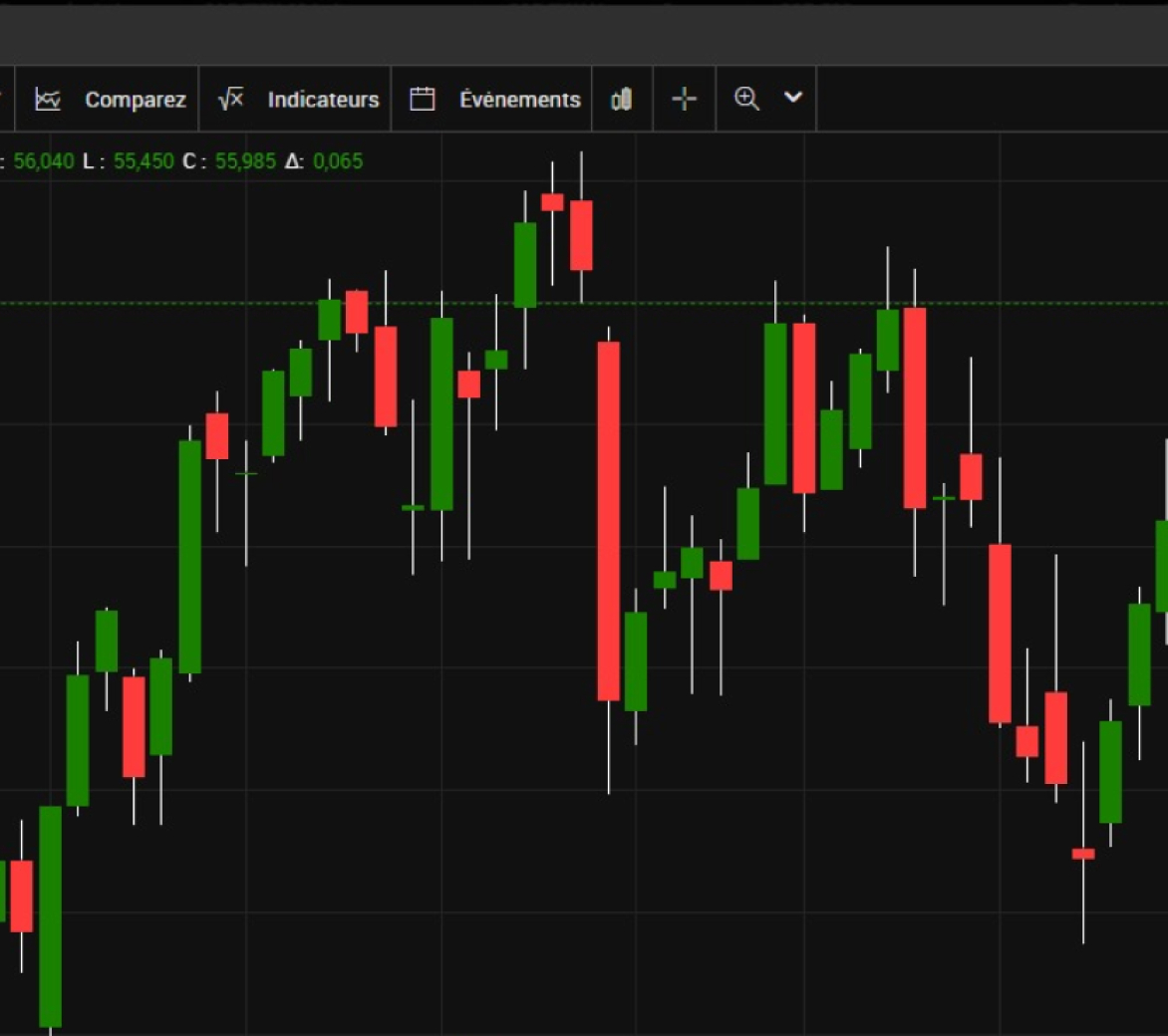This screenshot has height=1036, width=1168.
Task: Click the zoom magnifier icon
Action: coord(746,99)
